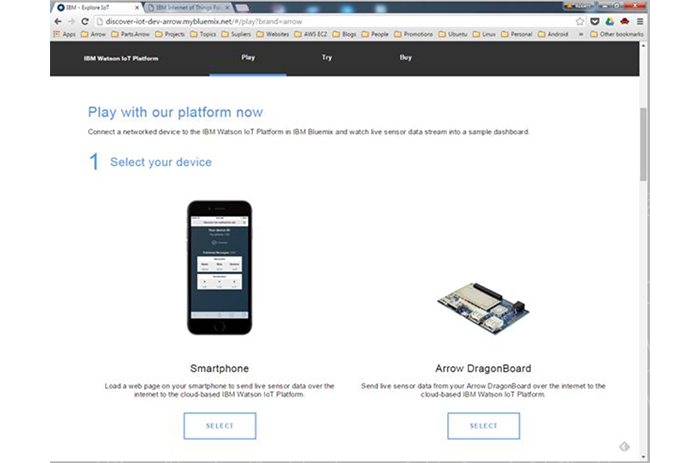The height and width of the screenshot is (463, 700).
Task: Click the page vertical scrollbar thumb
Action: 643,144
